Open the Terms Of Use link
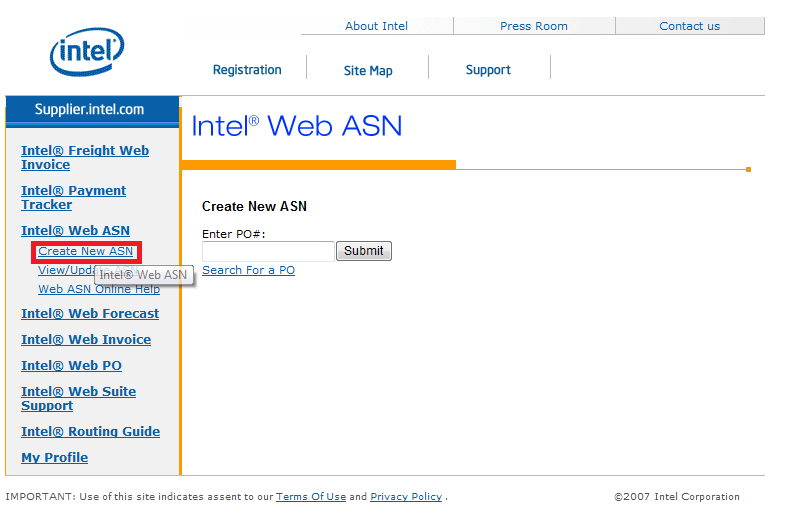This screenshot has height=521, width=795. [x=311, y=497]
